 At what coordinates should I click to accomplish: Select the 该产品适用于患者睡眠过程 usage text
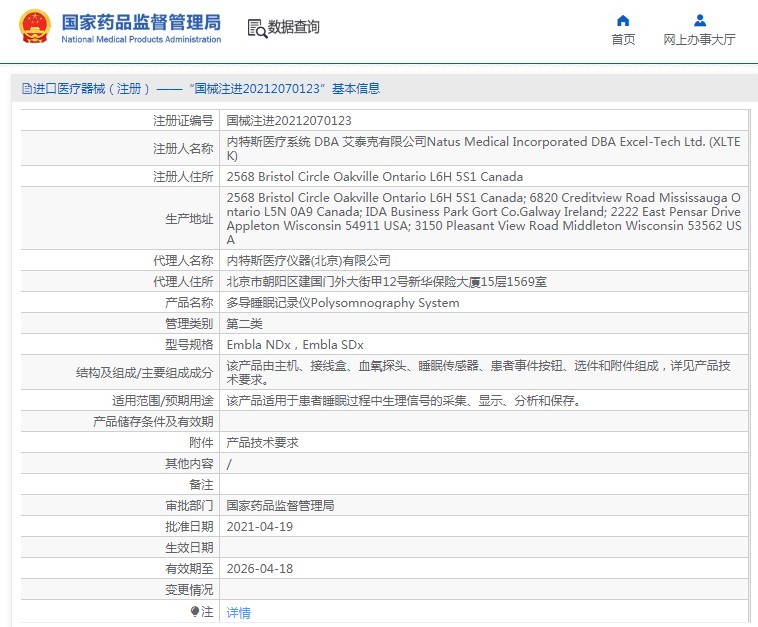pyautogui.click(x=405, y=401)
